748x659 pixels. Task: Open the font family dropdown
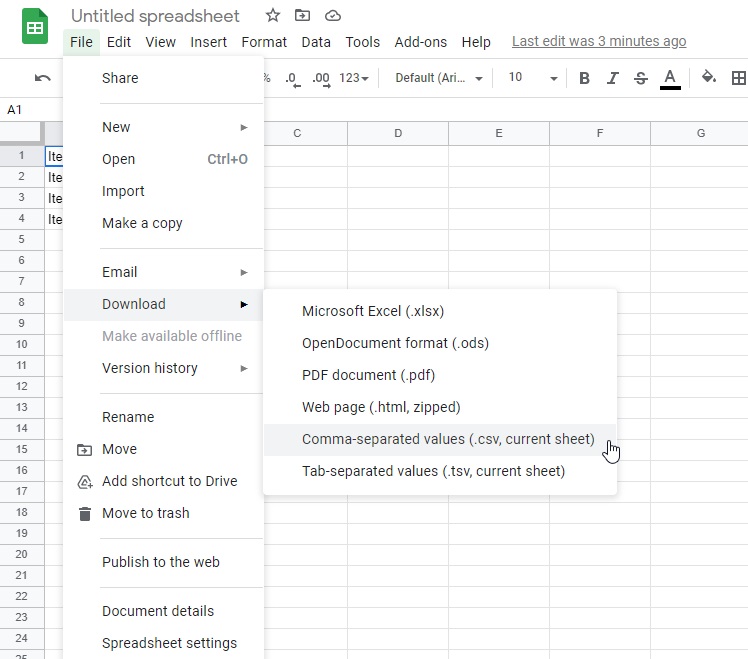pos(439,78)
